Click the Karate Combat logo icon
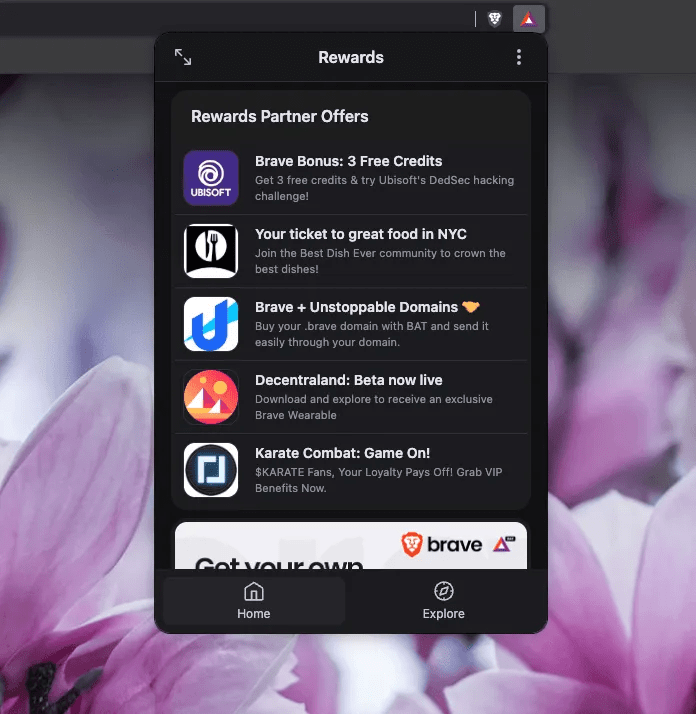This screenshot has width=696, height=714. [211, 470]
